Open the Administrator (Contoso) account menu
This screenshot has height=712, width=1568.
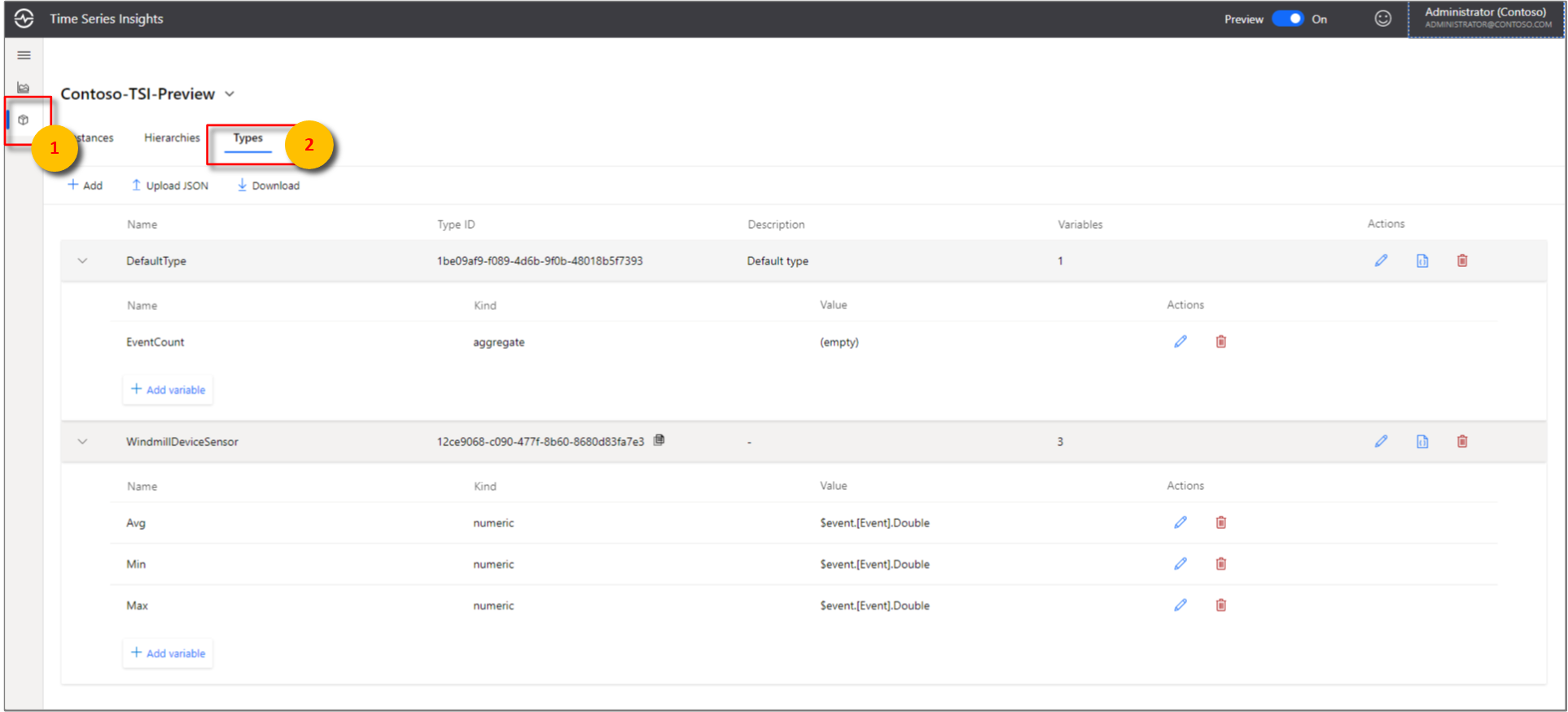(x=1486, y=18)
